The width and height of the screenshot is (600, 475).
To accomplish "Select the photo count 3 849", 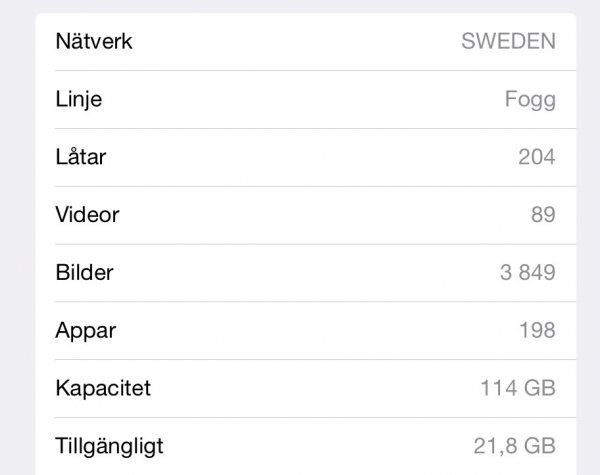I will [527, 273].
